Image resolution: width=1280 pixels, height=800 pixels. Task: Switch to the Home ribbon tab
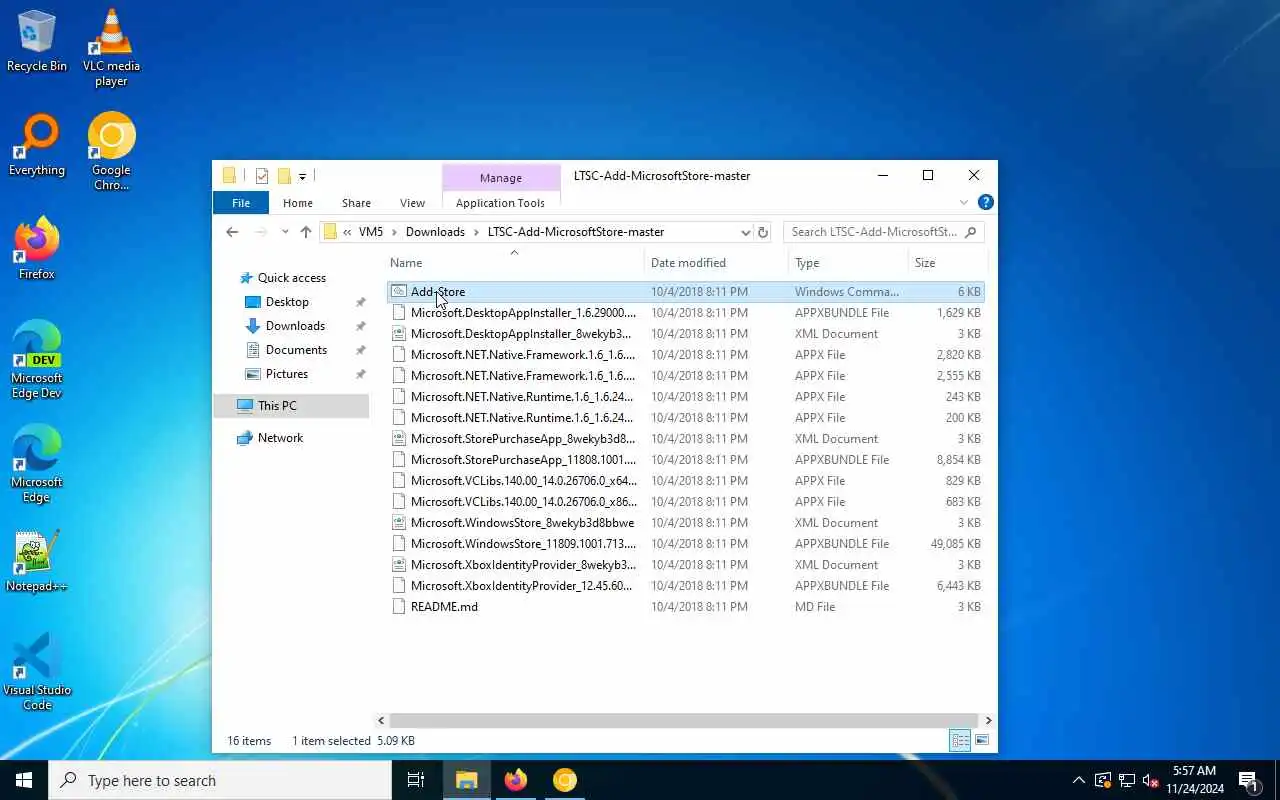(298, 202)
